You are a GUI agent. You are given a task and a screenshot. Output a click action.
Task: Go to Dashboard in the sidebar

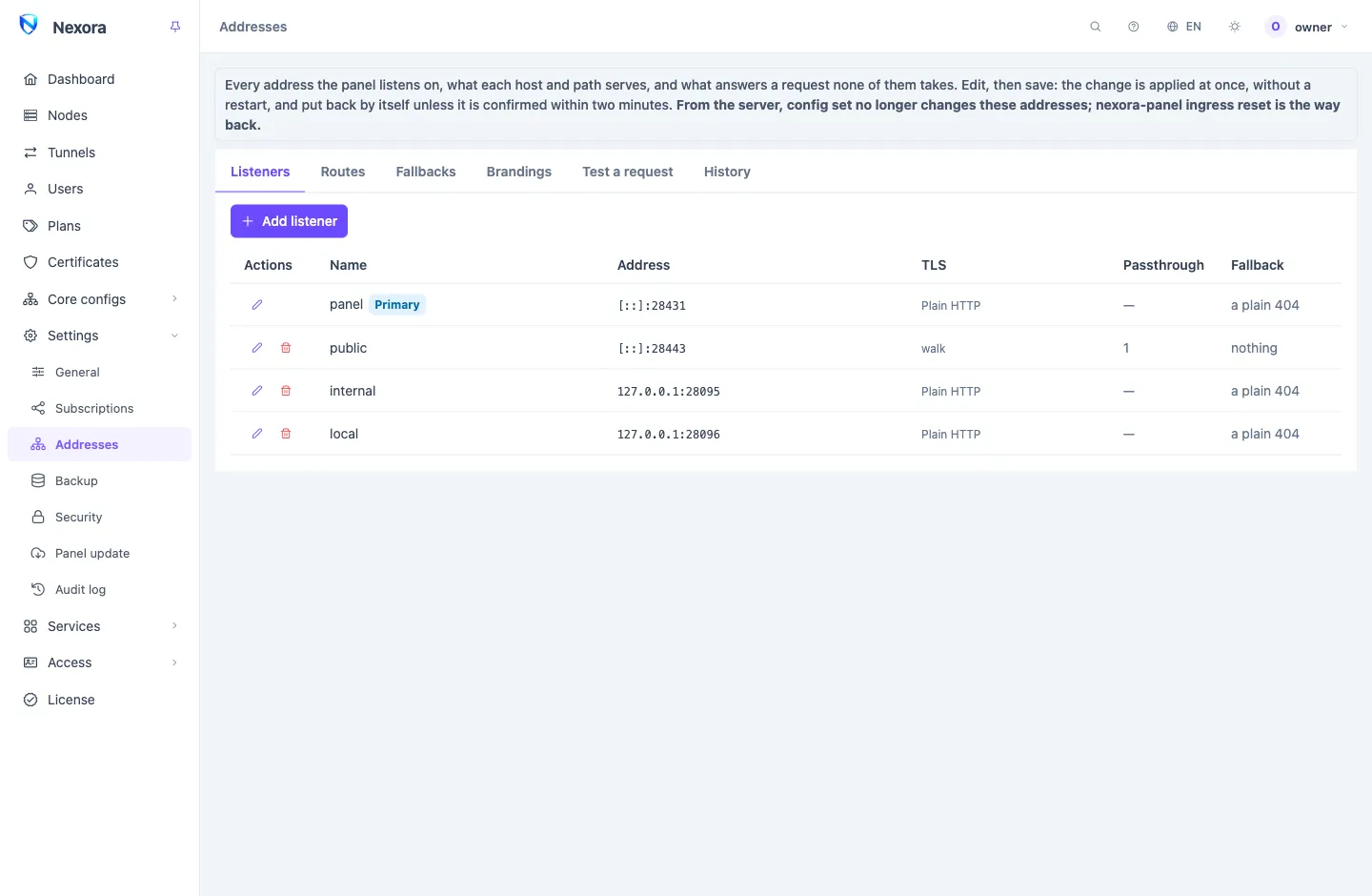[x=99, y=79]
